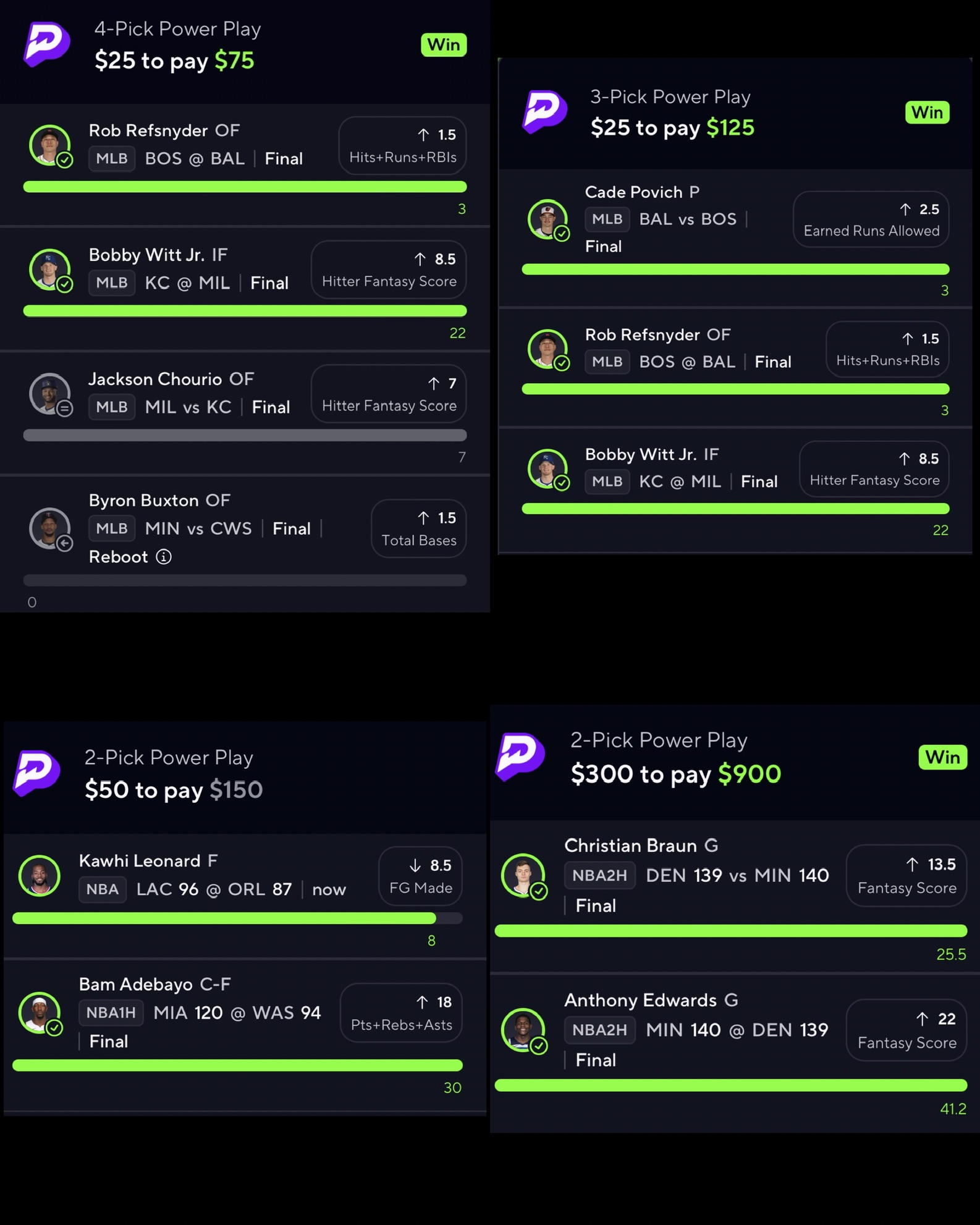Image resolution: width=980 pixels, height=1225 pixels.
Task: Select Kawhi Leonard's 8.5 FG Made stat box
Action: [421, 876]
